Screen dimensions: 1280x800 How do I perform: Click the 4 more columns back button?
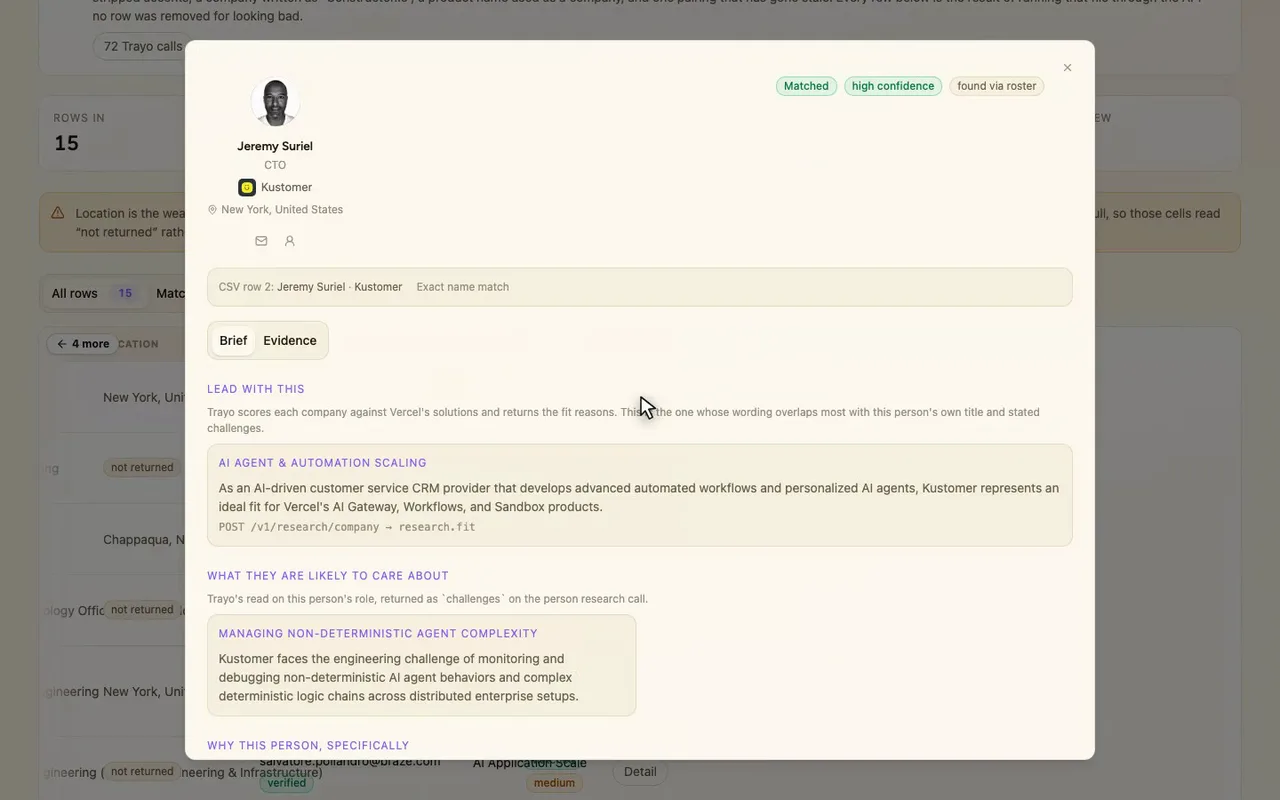(x=82, y=344)
